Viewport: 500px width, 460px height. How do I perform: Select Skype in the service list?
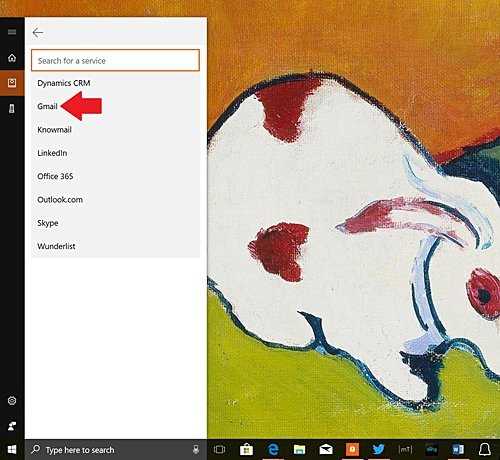coord(115,223)
